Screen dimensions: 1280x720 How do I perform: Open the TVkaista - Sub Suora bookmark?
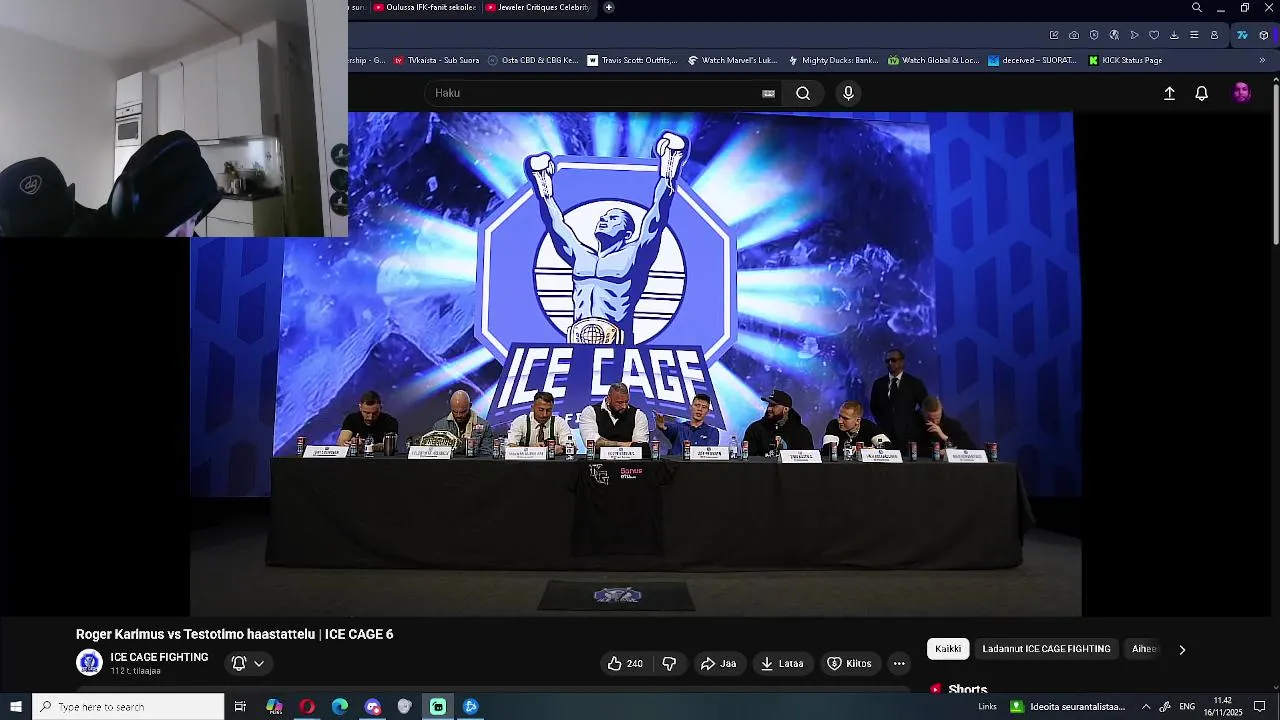pos(436,60)
